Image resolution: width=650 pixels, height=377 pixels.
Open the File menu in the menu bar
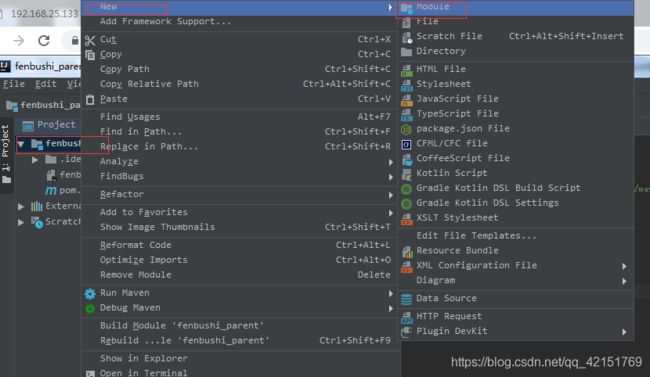tap(14, 84)
